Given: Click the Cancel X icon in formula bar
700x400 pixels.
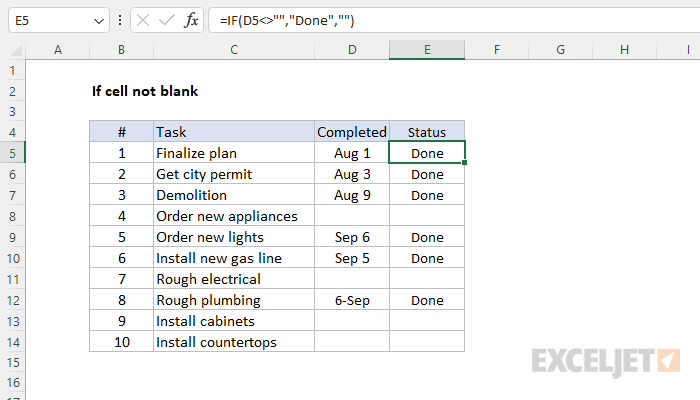Looking at the screenshot, I should [x=143, y=20].
